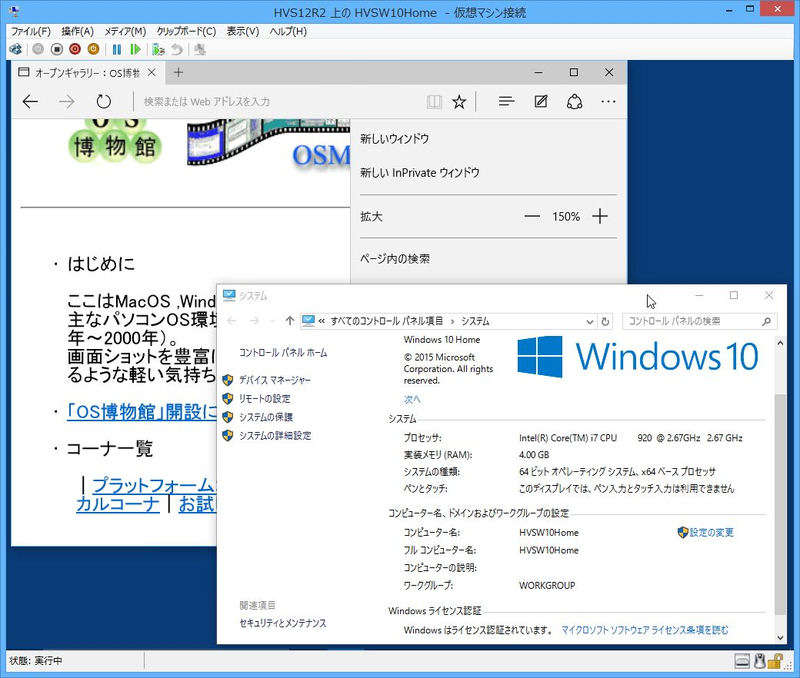Open メディア(M) menu
This screenshot has height=678, width=800.
pos(125,31)
